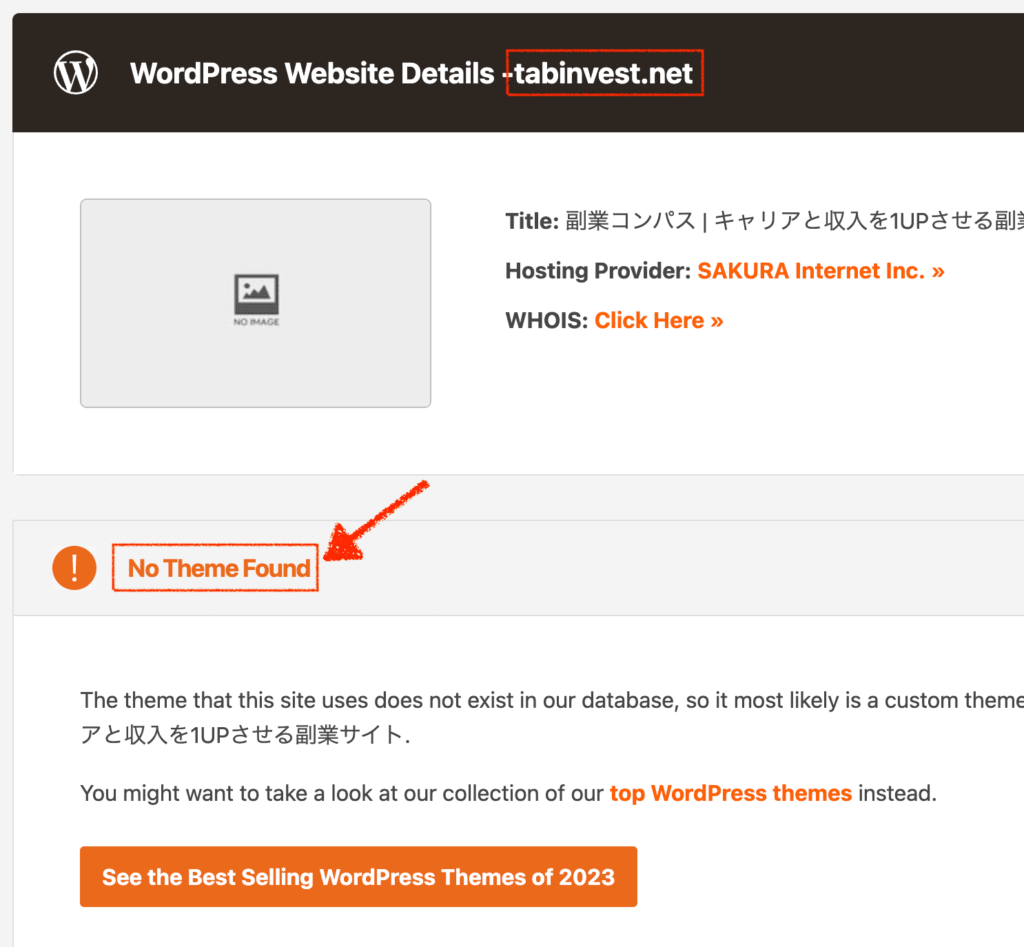Screen dimensions: 1024x947
Task: Click the You might want to take sentence
Action: pyautogui.click(x=509, y=793)
